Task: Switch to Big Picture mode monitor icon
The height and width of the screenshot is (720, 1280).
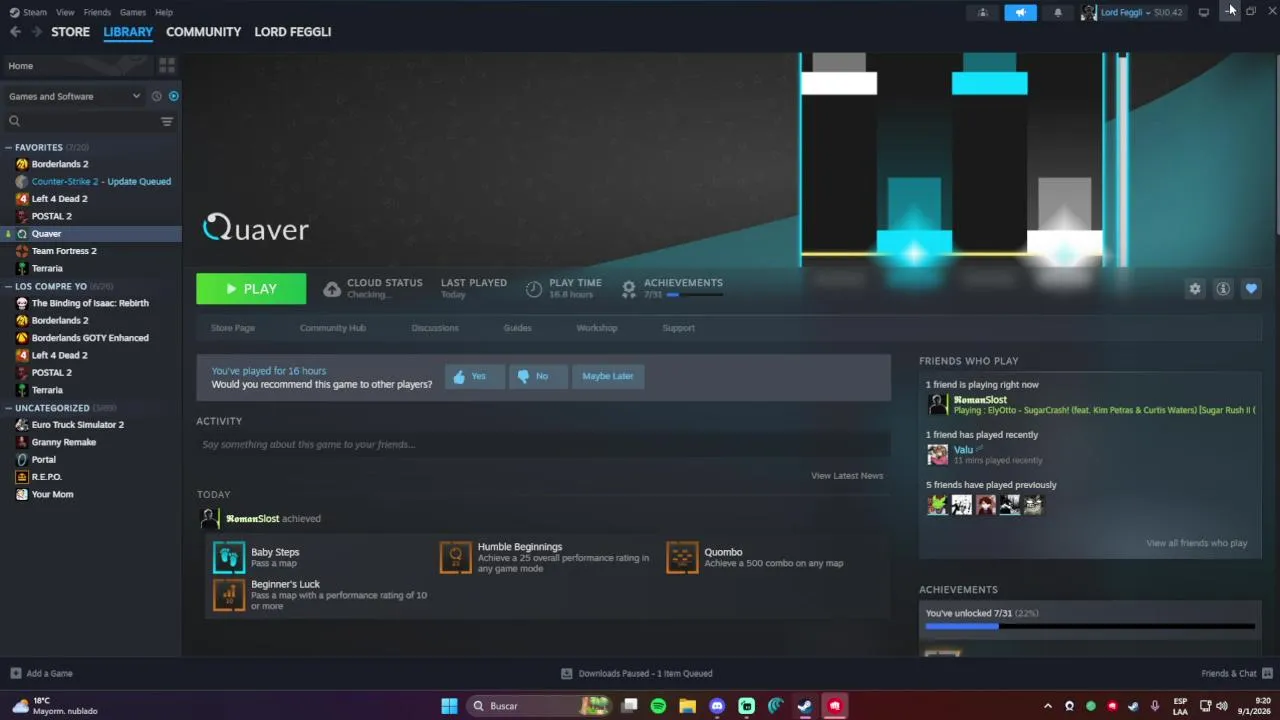Action: (1204, 12)
